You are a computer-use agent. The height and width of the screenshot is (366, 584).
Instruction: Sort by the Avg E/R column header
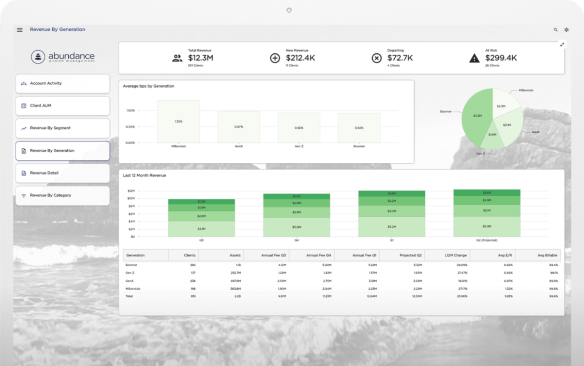tap(493, 255)
